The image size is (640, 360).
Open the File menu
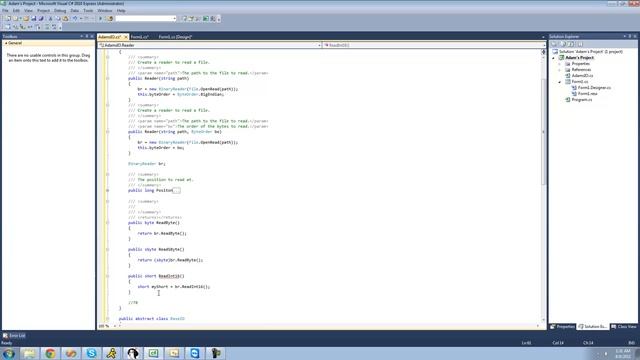tap(5, 11)
